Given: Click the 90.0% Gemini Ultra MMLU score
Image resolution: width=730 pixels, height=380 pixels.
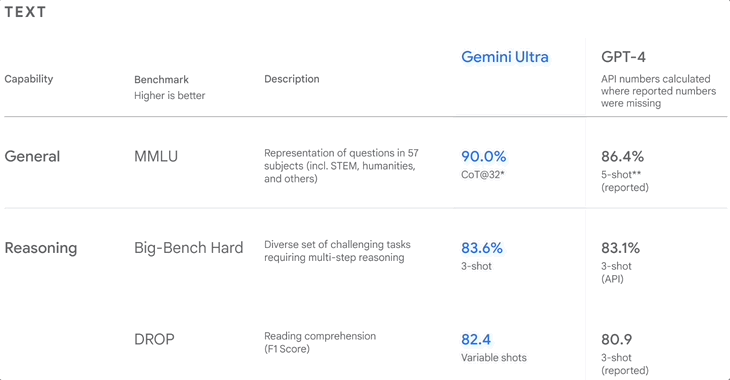Looking at the screenshot, I should tap(484, 156).
